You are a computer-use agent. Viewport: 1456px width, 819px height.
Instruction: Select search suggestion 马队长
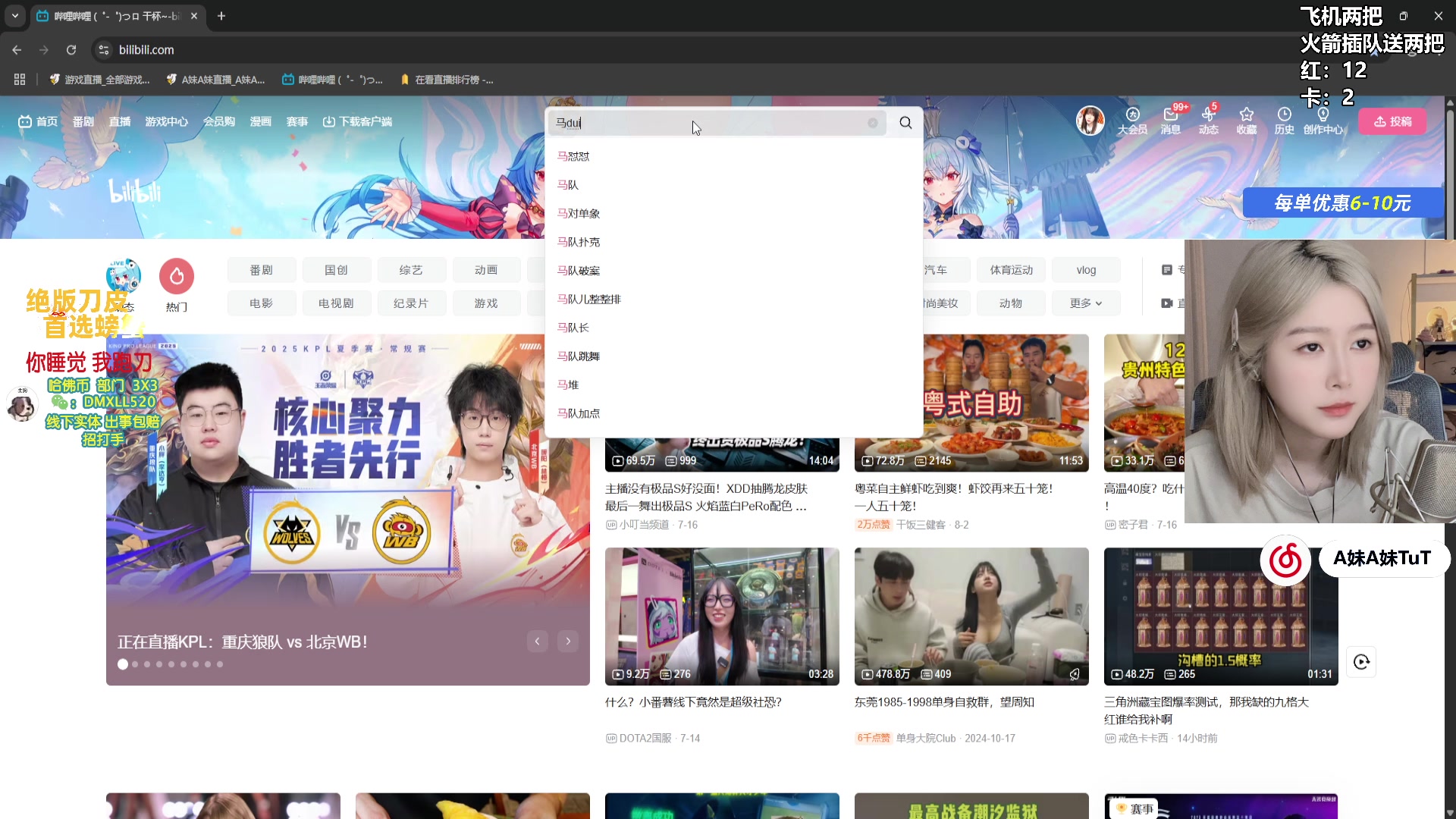tap(734, 328)
